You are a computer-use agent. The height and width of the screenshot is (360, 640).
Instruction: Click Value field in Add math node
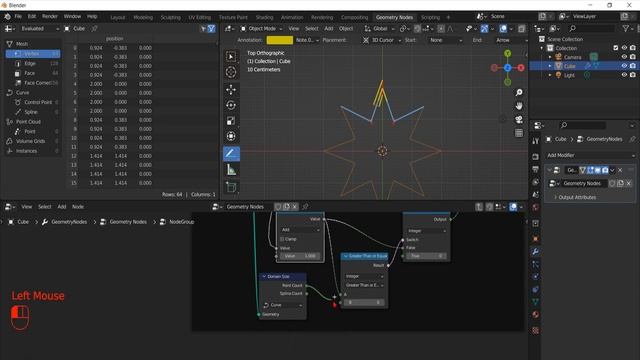[x=300, y=256]
